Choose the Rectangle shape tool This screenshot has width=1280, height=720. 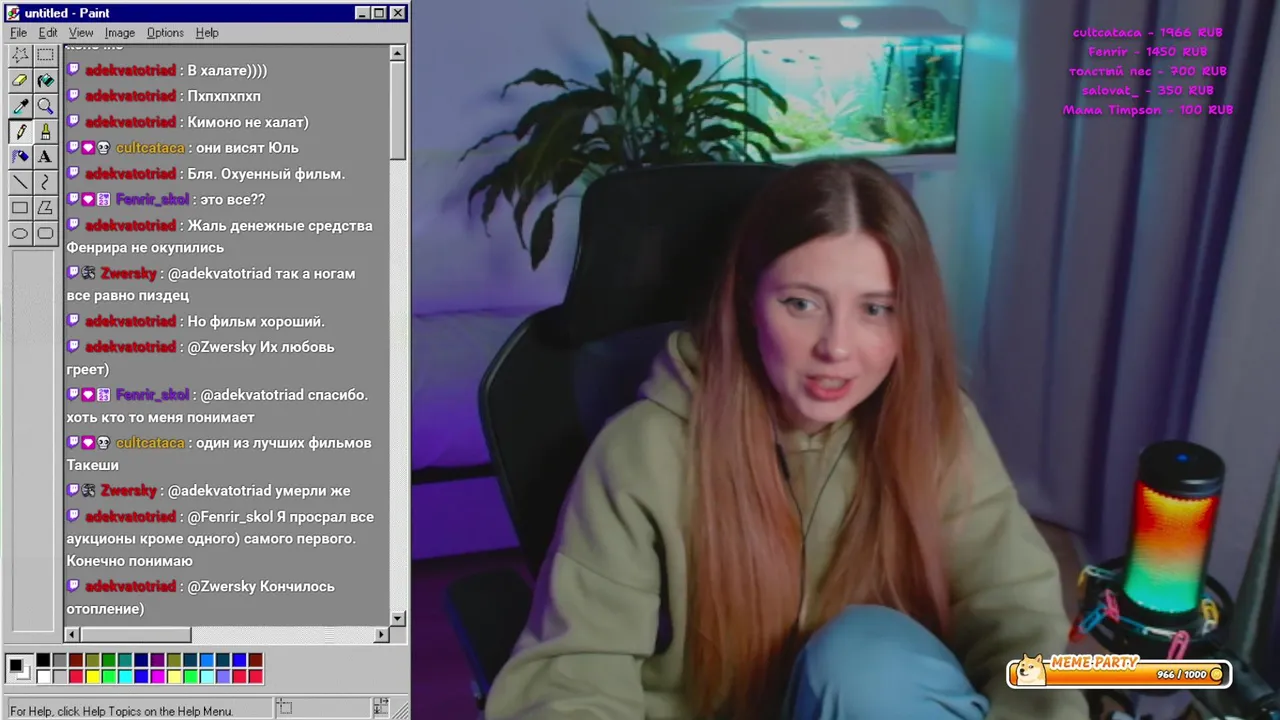coord(20,208)
